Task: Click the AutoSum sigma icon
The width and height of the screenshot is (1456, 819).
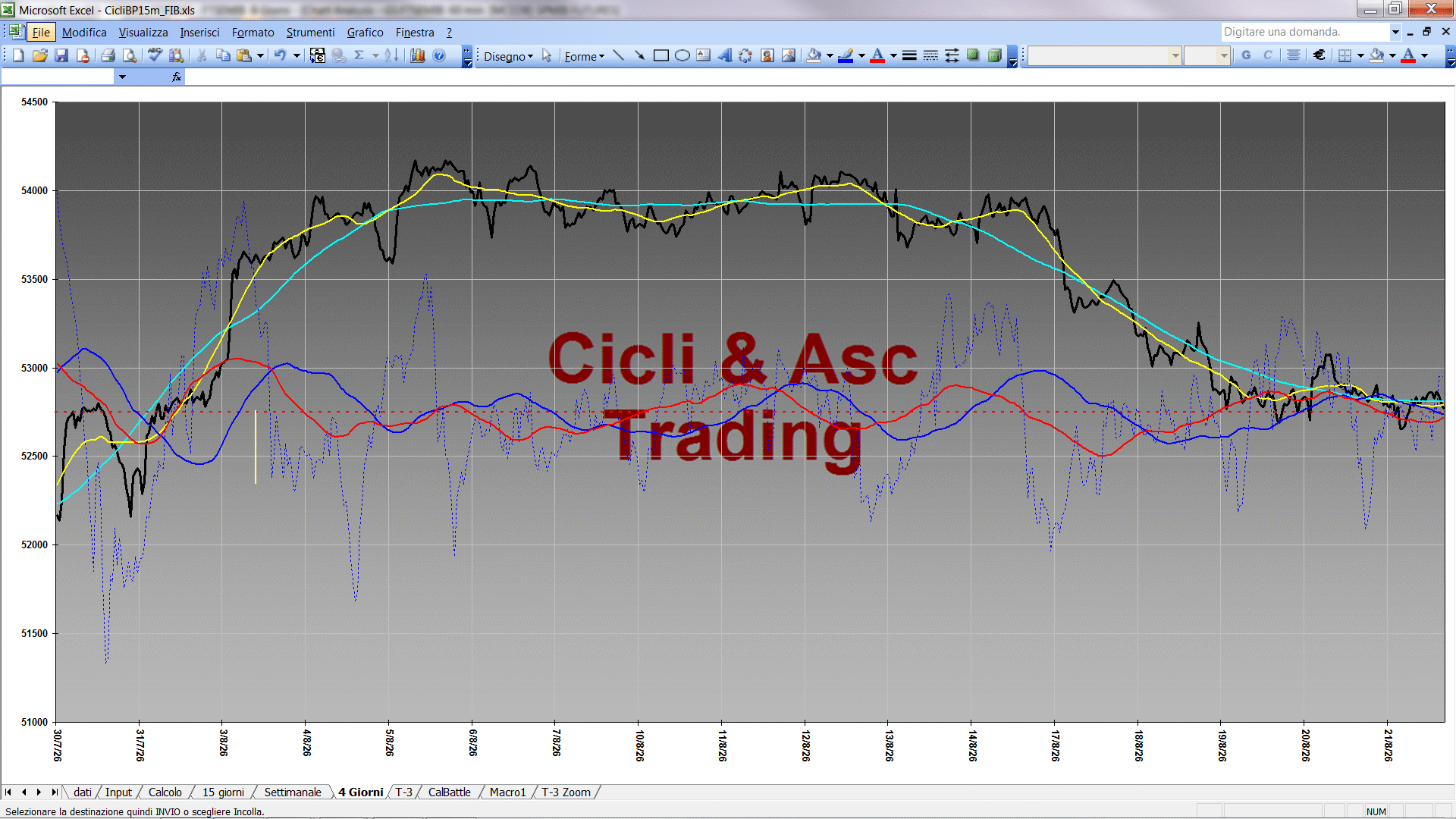Action: tap(359, 55)
